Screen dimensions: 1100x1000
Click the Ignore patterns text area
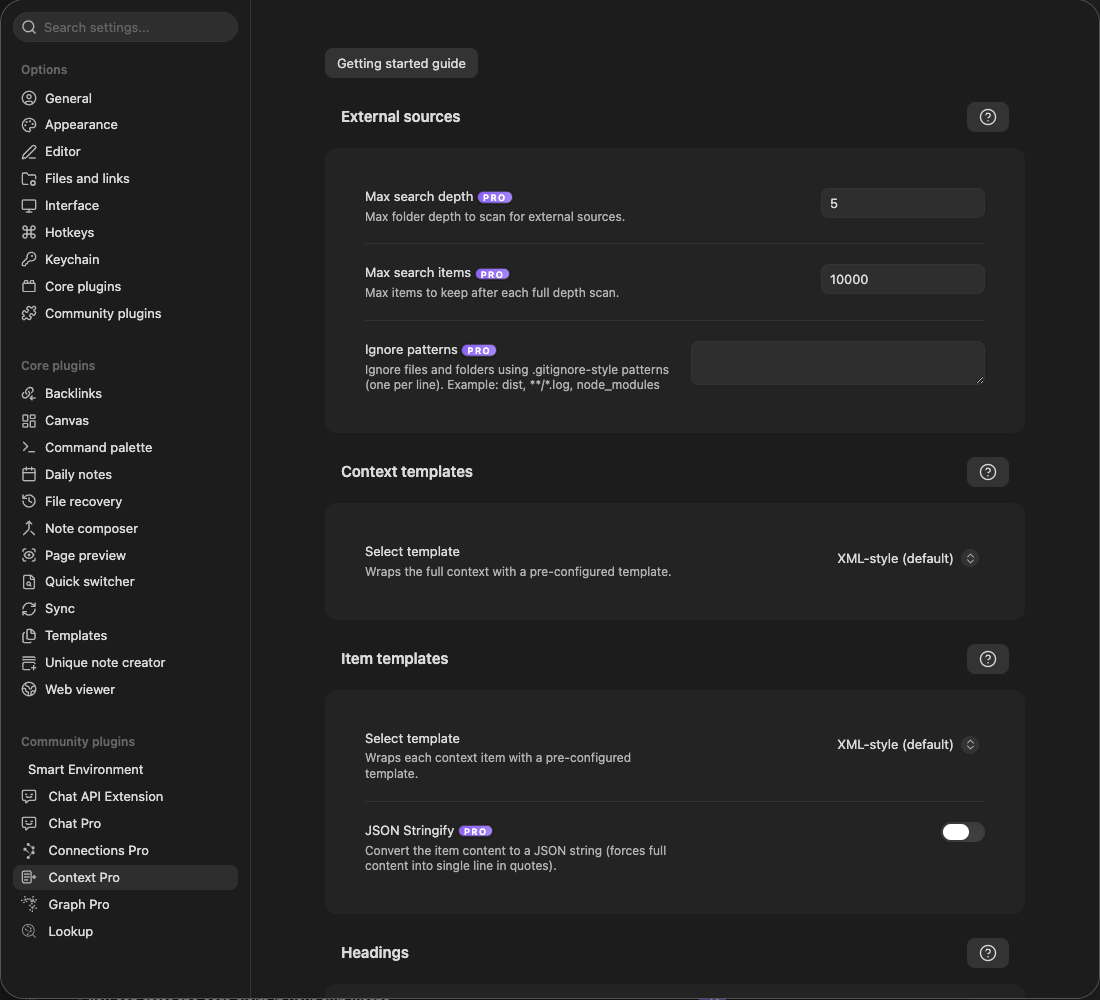pos(838,363)
